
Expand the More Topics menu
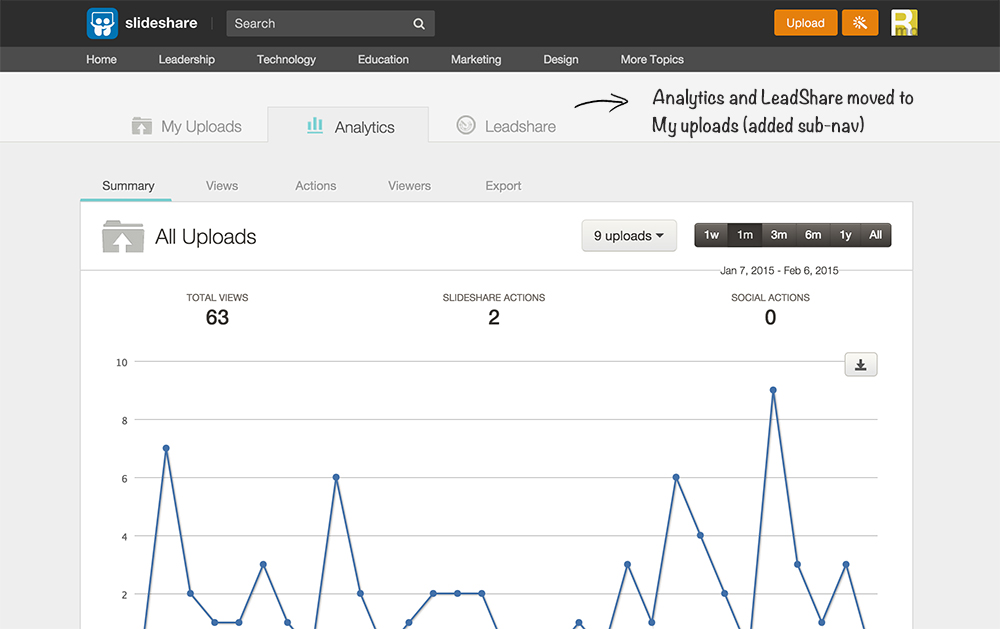tap(652, 60)
